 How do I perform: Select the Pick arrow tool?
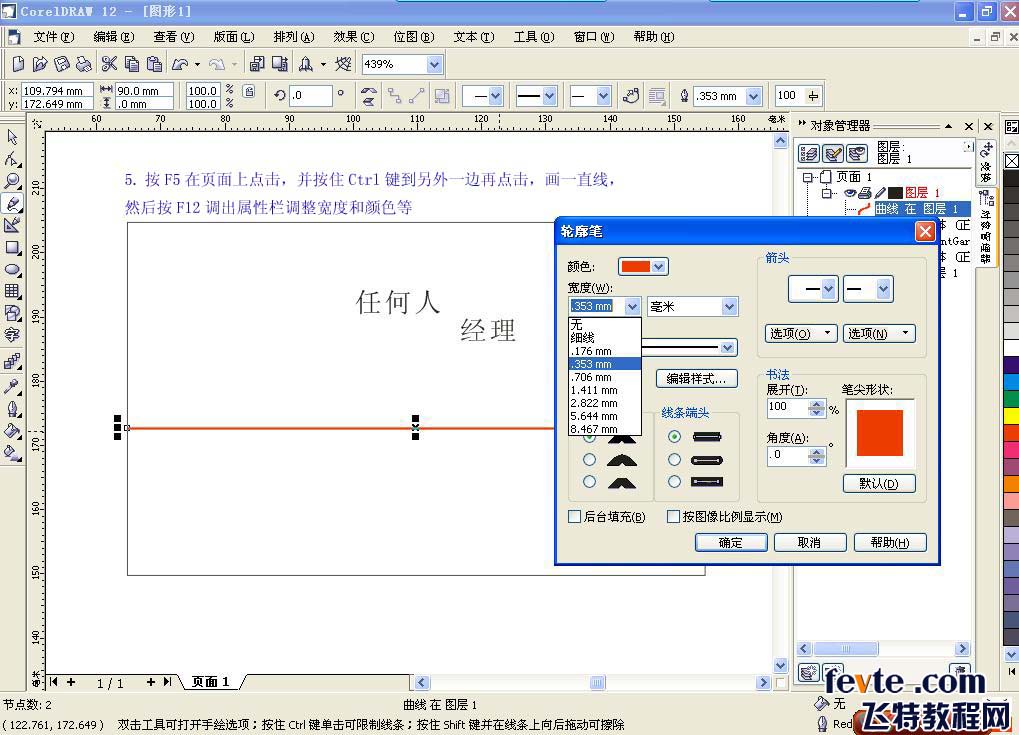(12, 137)
